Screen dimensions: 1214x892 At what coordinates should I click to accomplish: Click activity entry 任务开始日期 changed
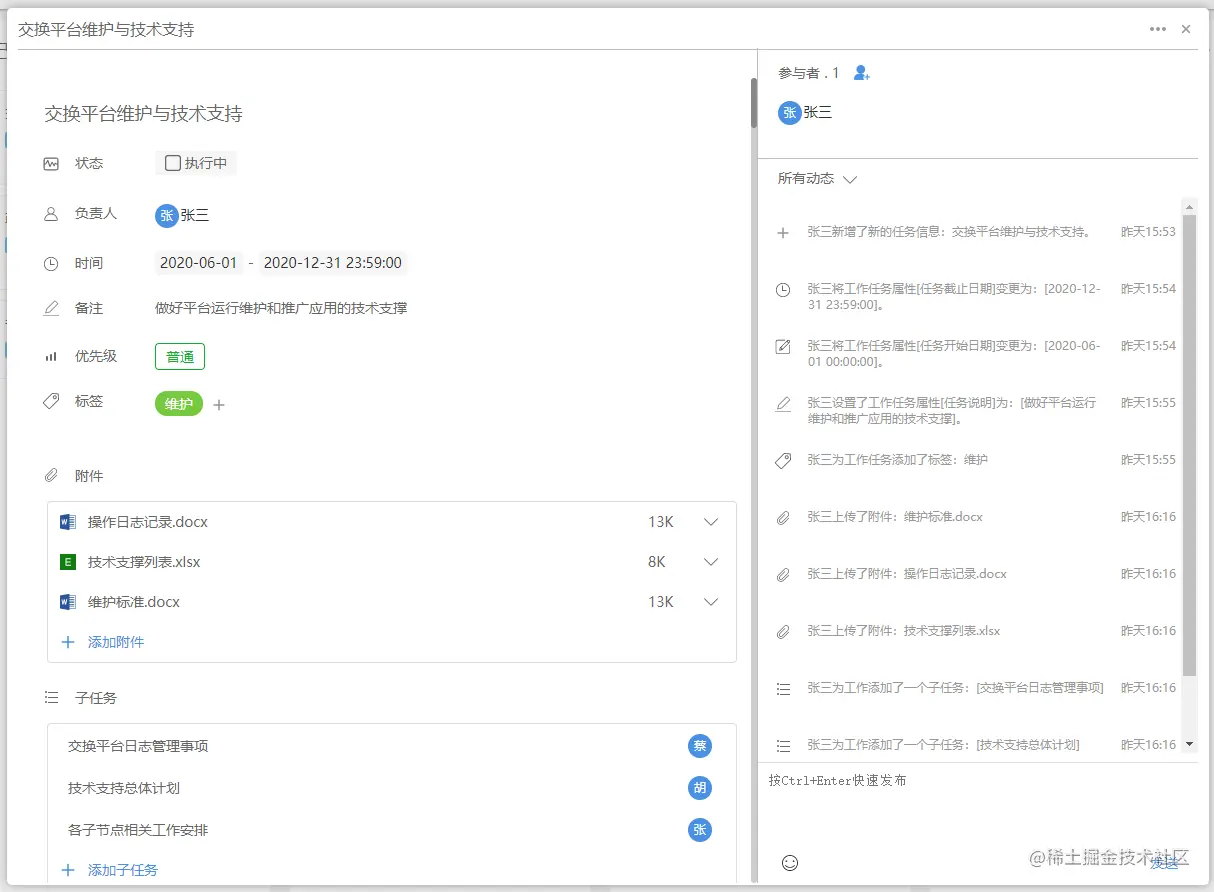point(955,354)
